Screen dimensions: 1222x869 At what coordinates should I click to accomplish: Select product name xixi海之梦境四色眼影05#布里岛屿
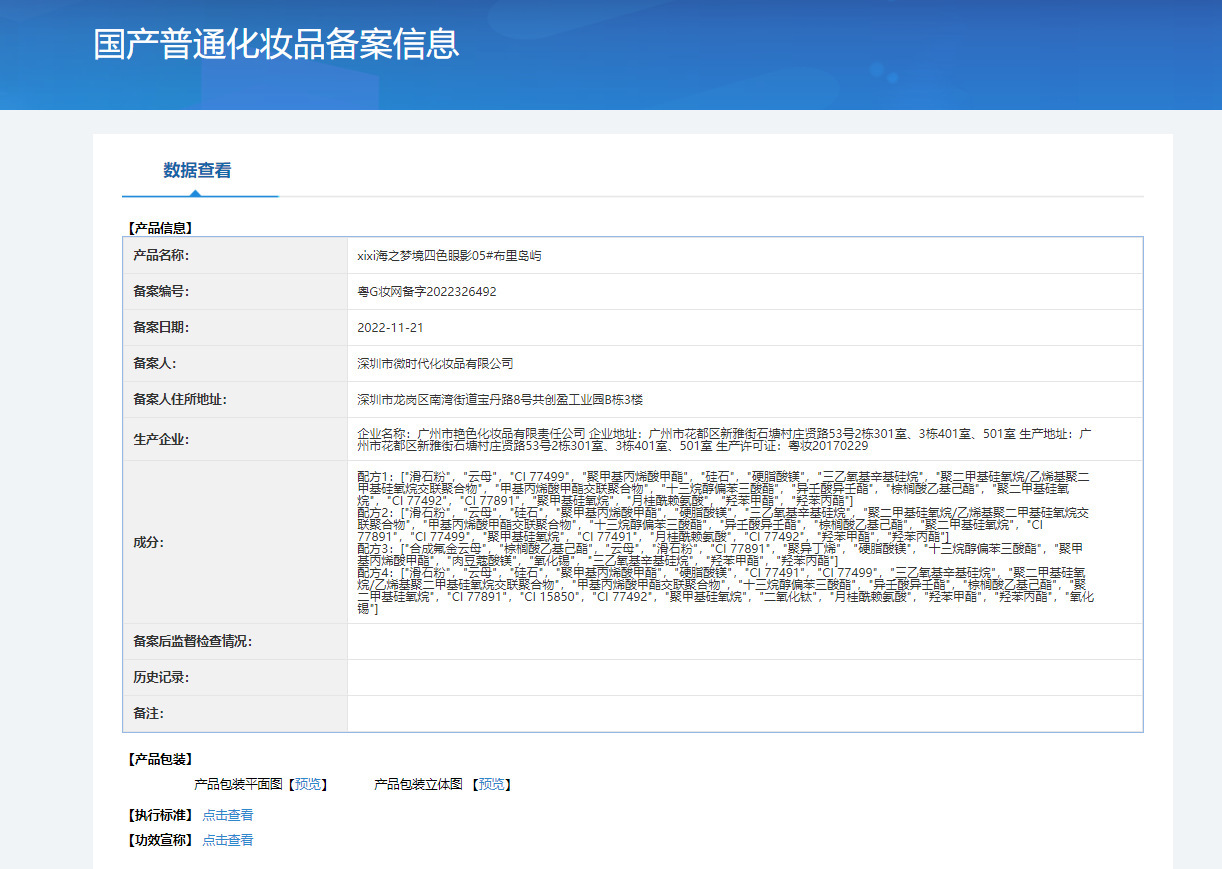(450, 256)
